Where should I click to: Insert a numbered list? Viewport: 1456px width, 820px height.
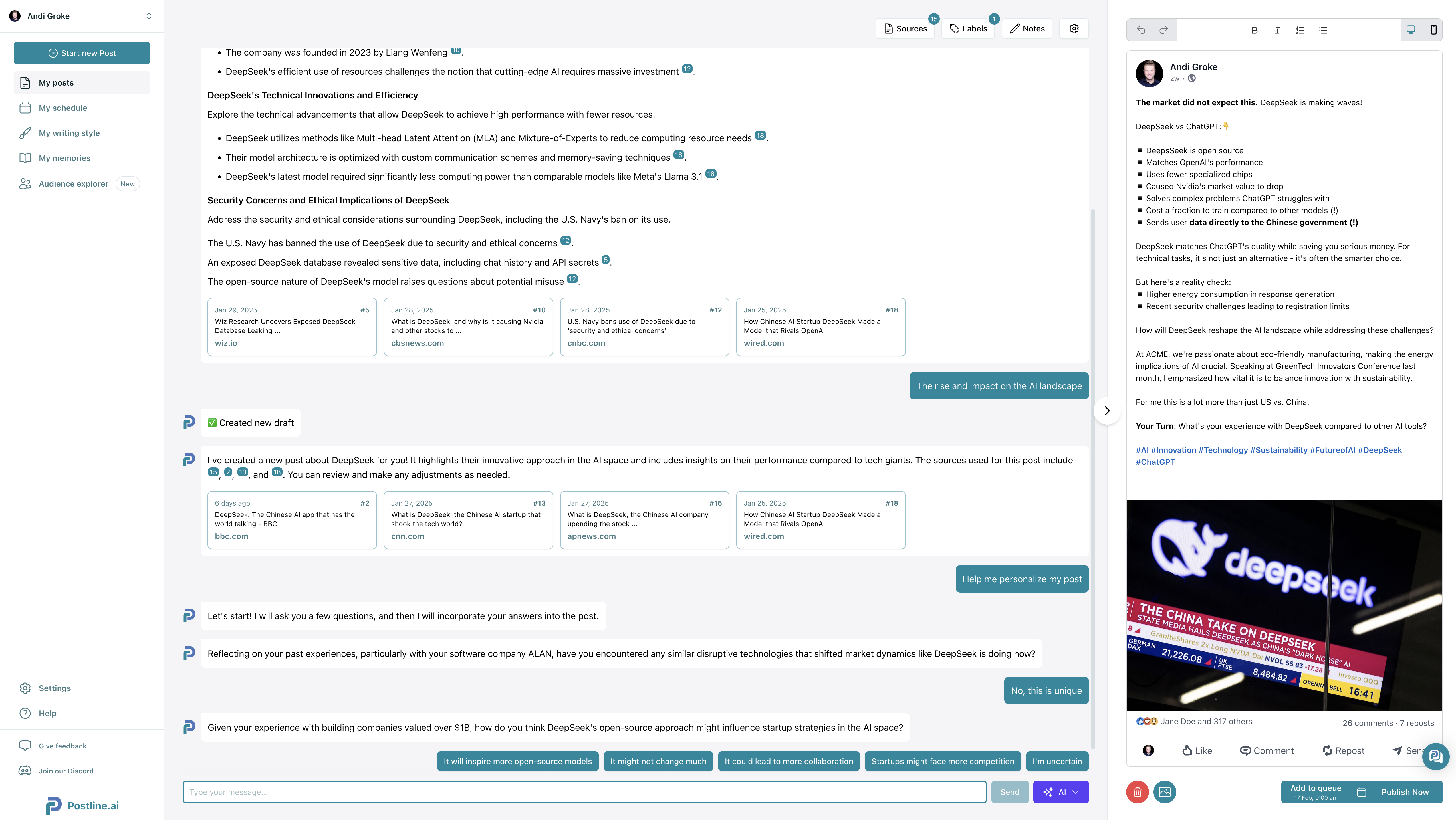(x=1300, y=30)
